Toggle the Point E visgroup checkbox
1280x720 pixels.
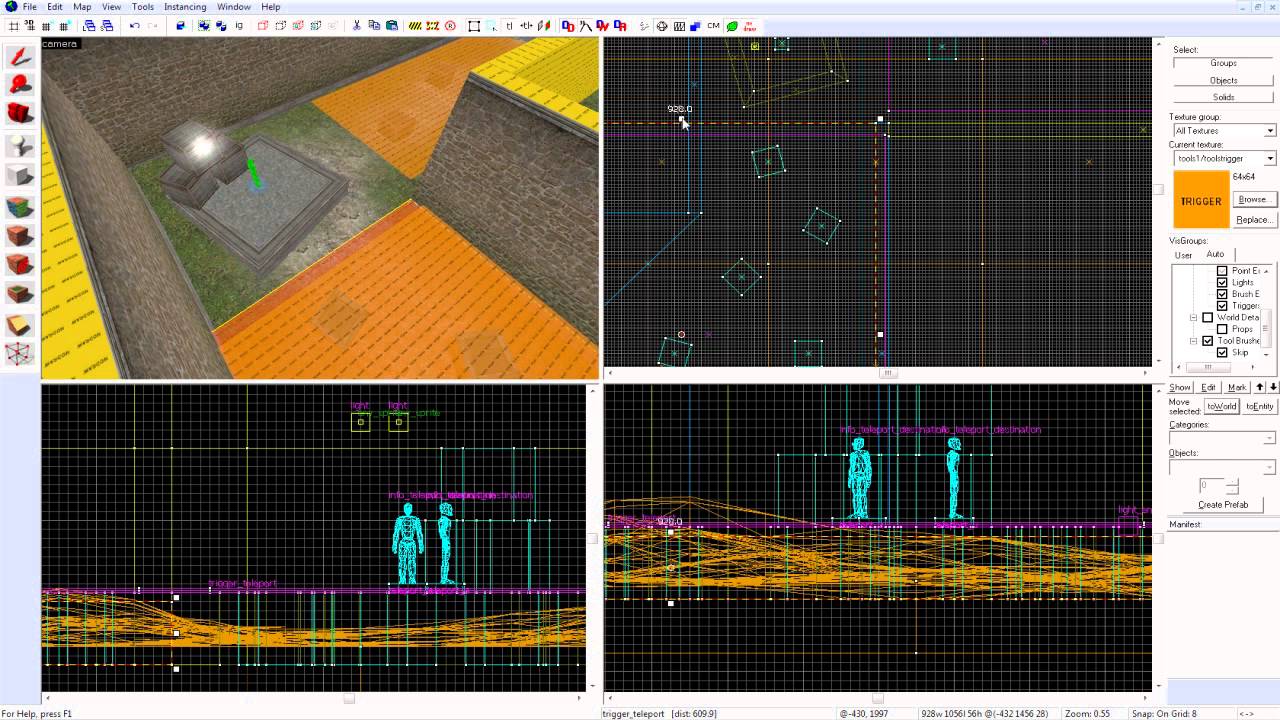tap(1222, 271)
